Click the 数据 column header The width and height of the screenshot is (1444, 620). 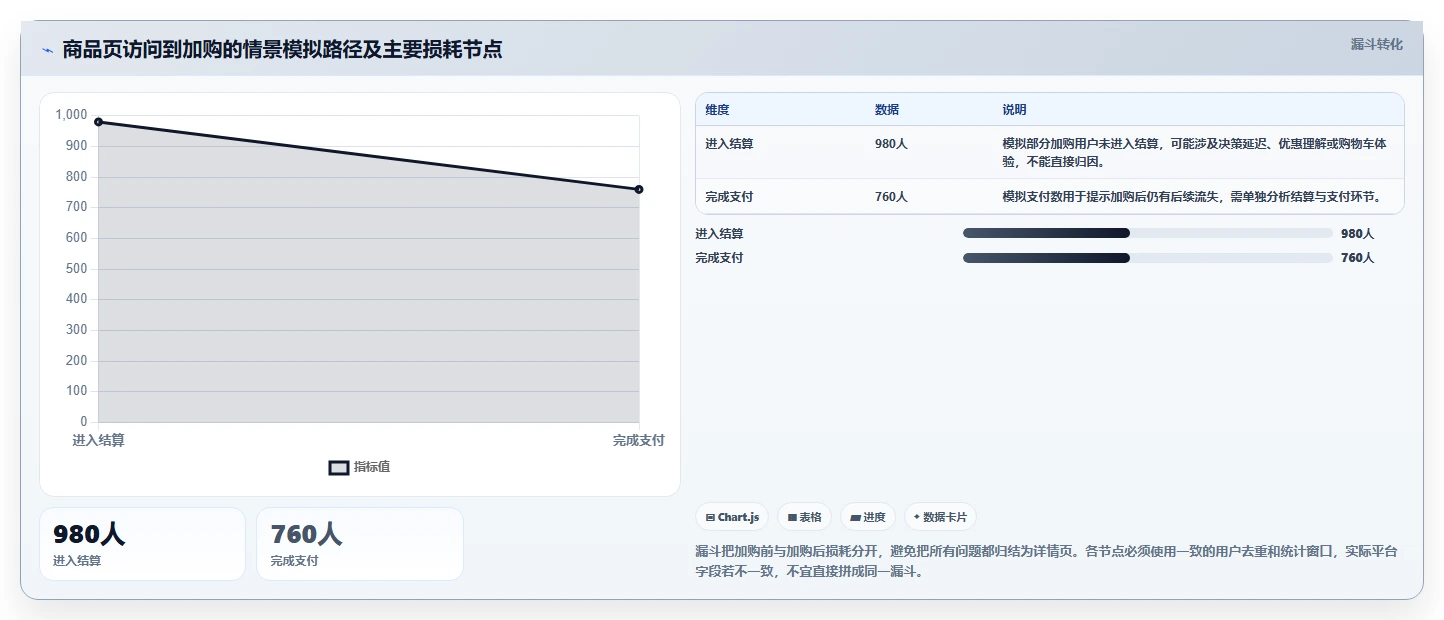click(x=887, y=110)
